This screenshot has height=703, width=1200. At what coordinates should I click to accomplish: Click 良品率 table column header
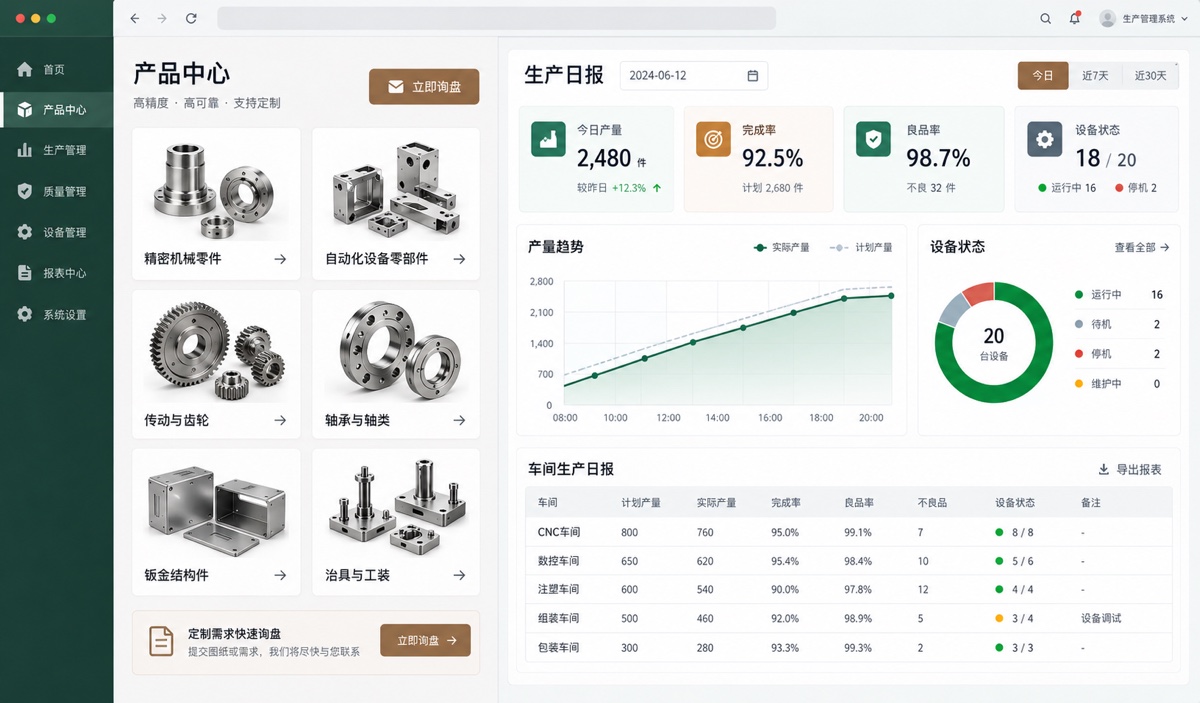(859, 502)
